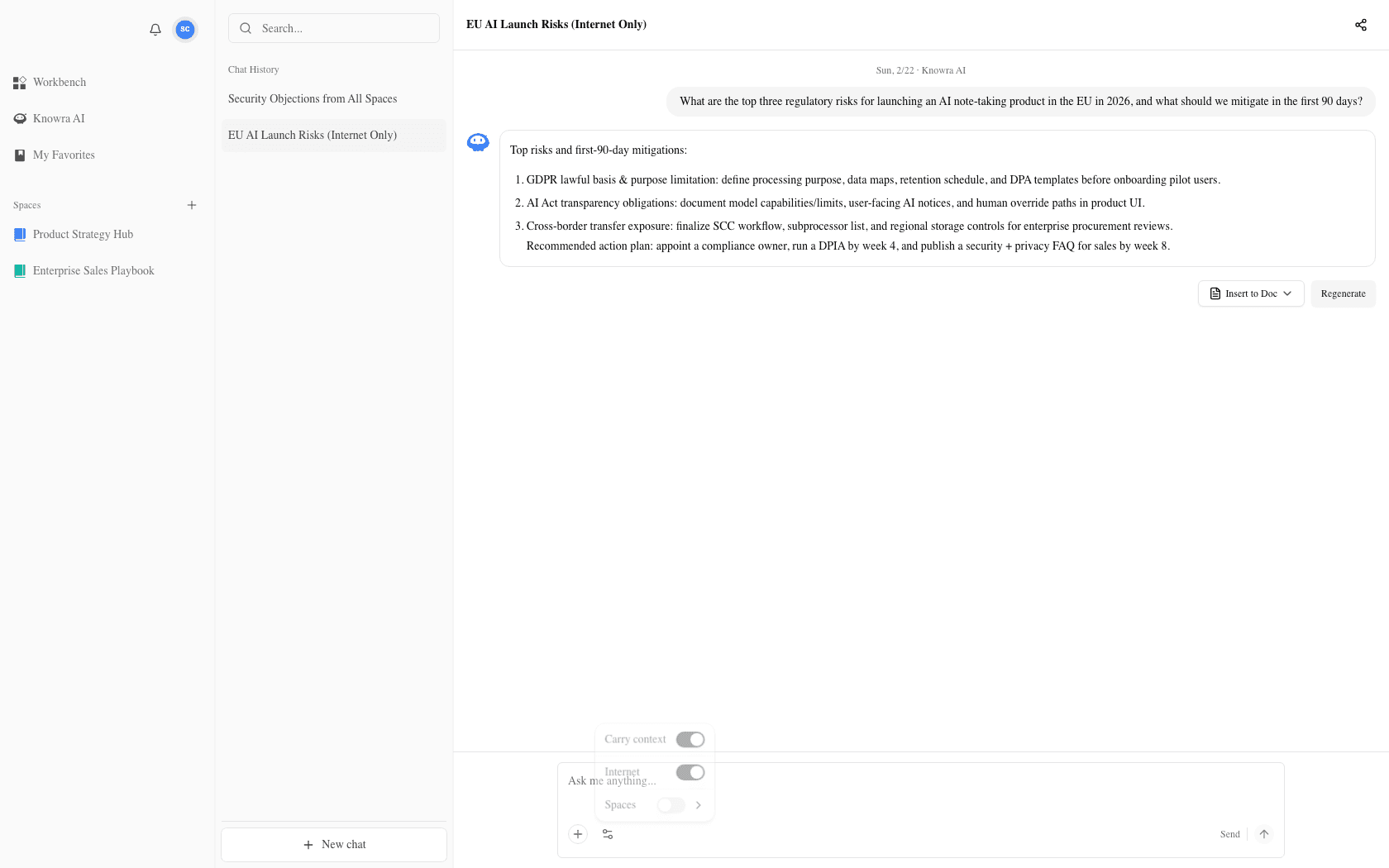Select the EU AI Launch Risks chat
Viewport: 1389px width, 868px height.
(313, 135)
